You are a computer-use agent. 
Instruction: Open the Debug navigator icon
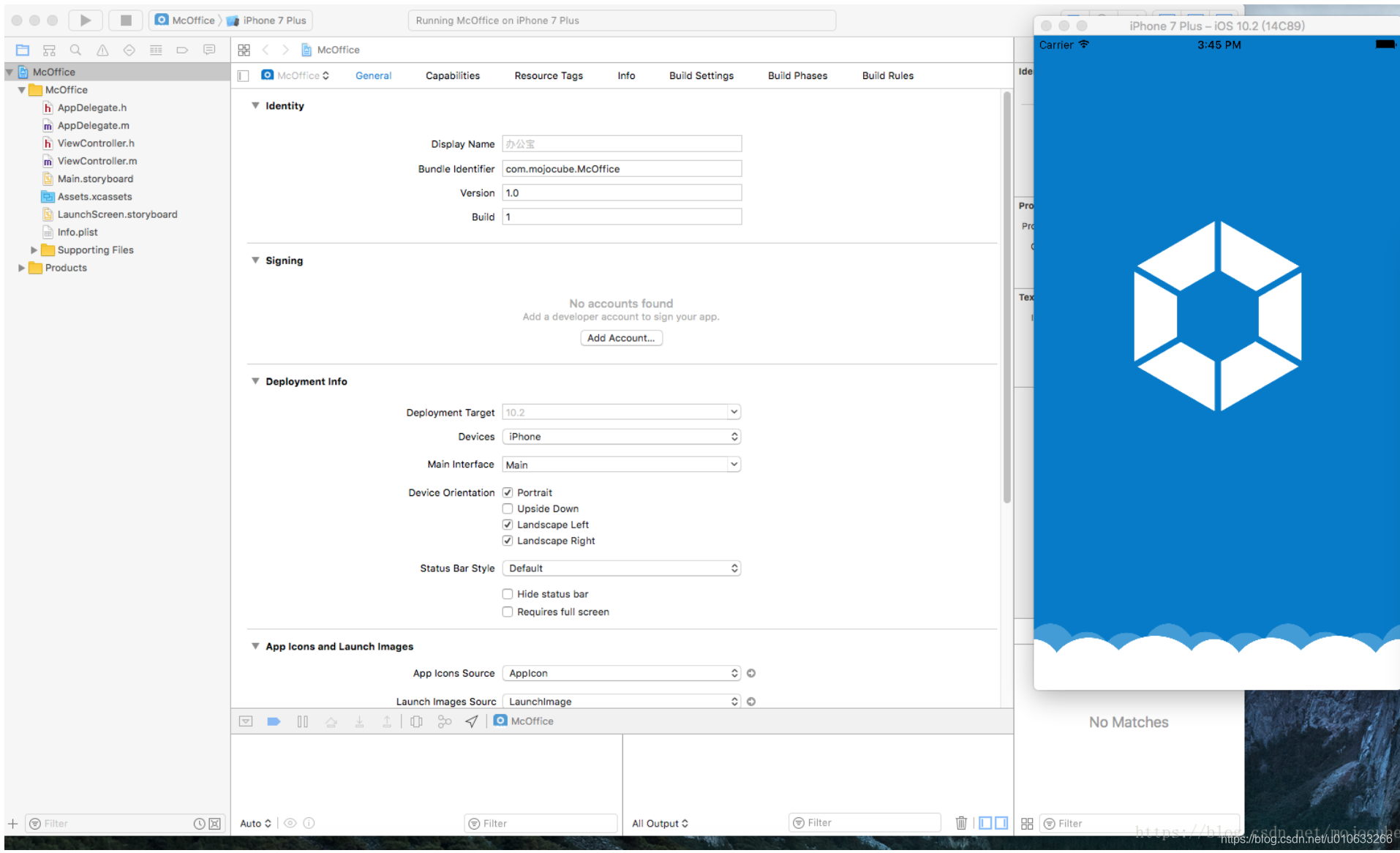(156, 50)
